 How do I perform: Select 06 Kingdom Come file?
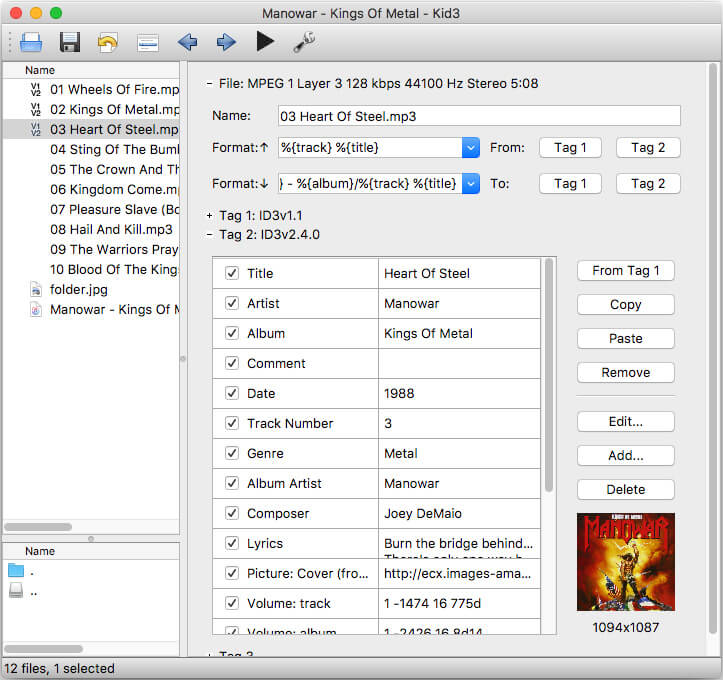(x=114, y=189)
